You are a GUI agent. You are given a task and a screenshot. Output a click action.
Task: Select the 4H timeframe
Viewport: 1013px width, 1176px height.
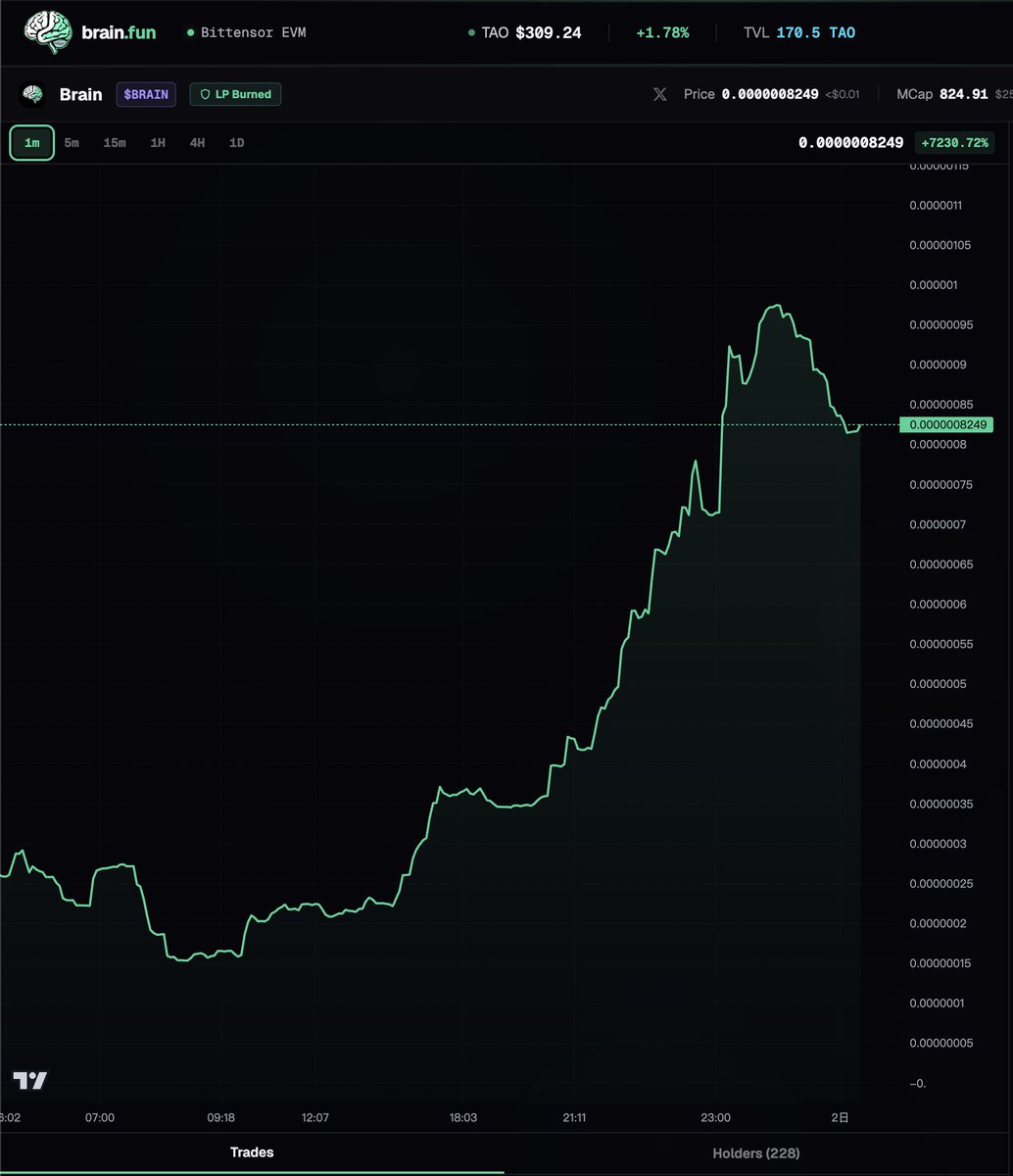[x=198, y=143]
